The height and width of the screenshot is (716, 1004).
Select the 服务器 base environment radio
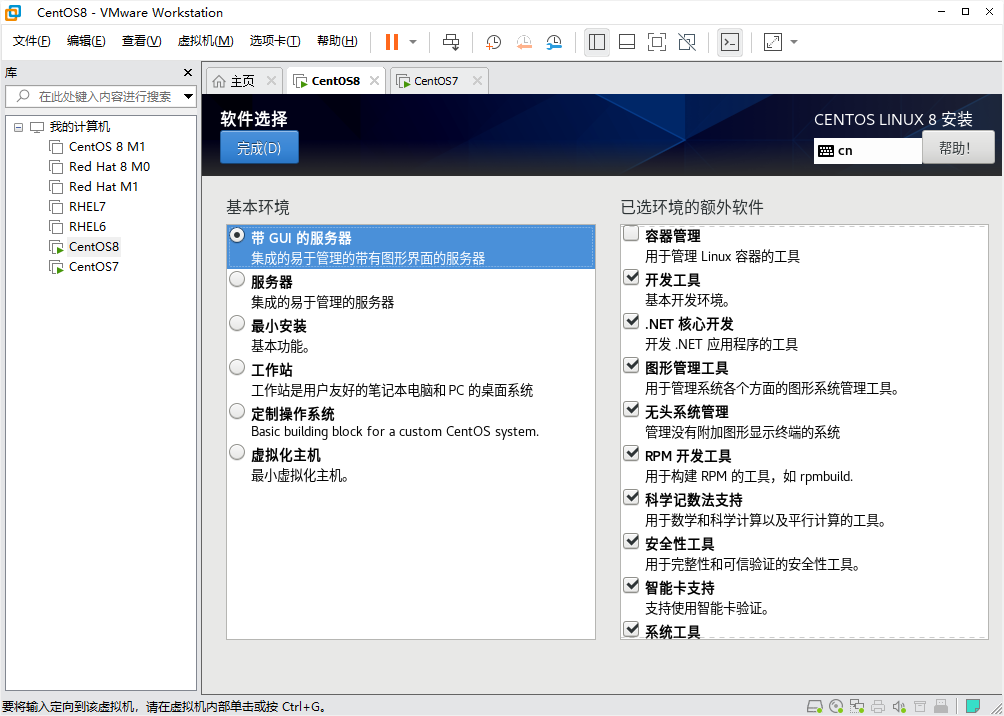click(237, 279)
